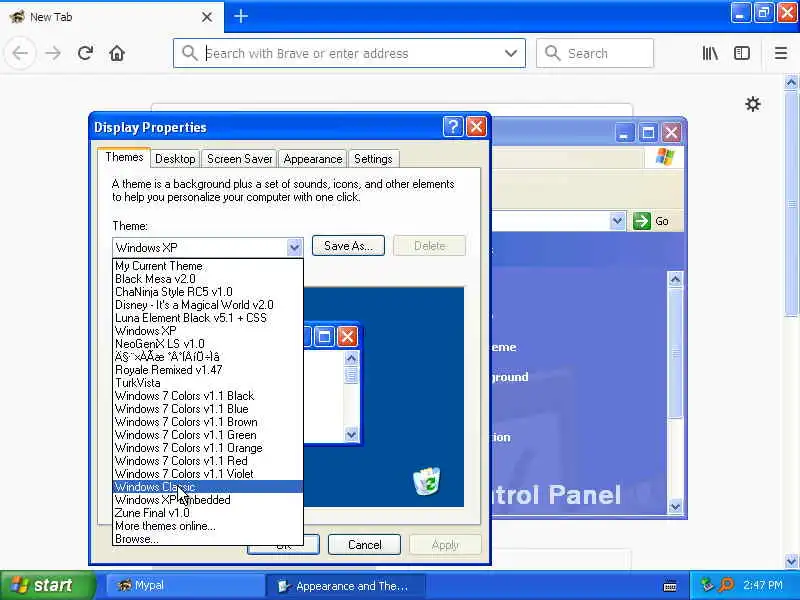This screenshot has height=600, width=800.
Task: Open a new browser tab
Action: [x=241, y=16]
